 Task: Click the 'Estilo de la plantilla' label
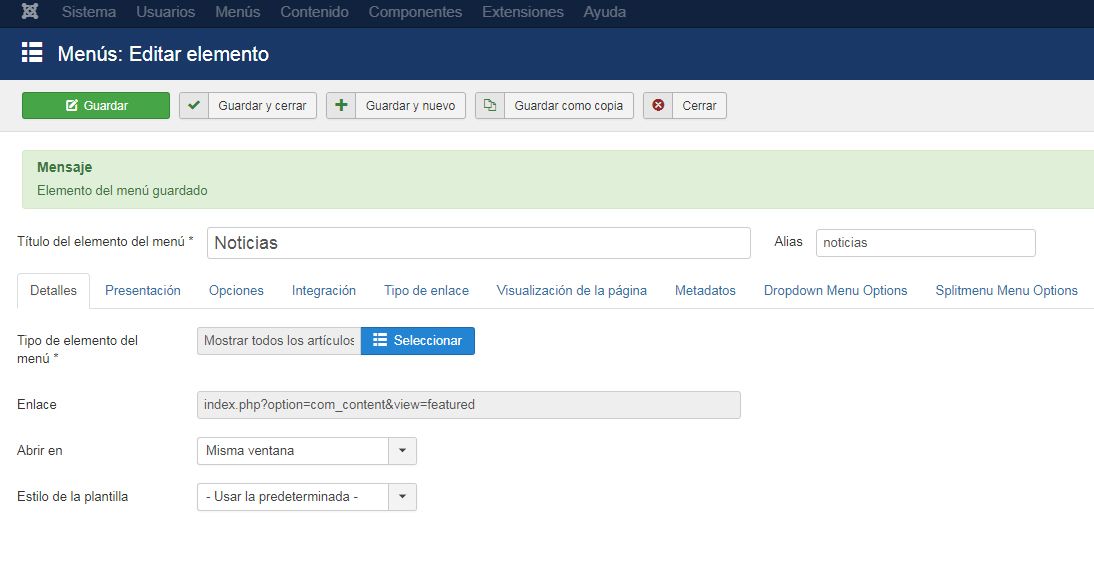[x=73, y=497]
